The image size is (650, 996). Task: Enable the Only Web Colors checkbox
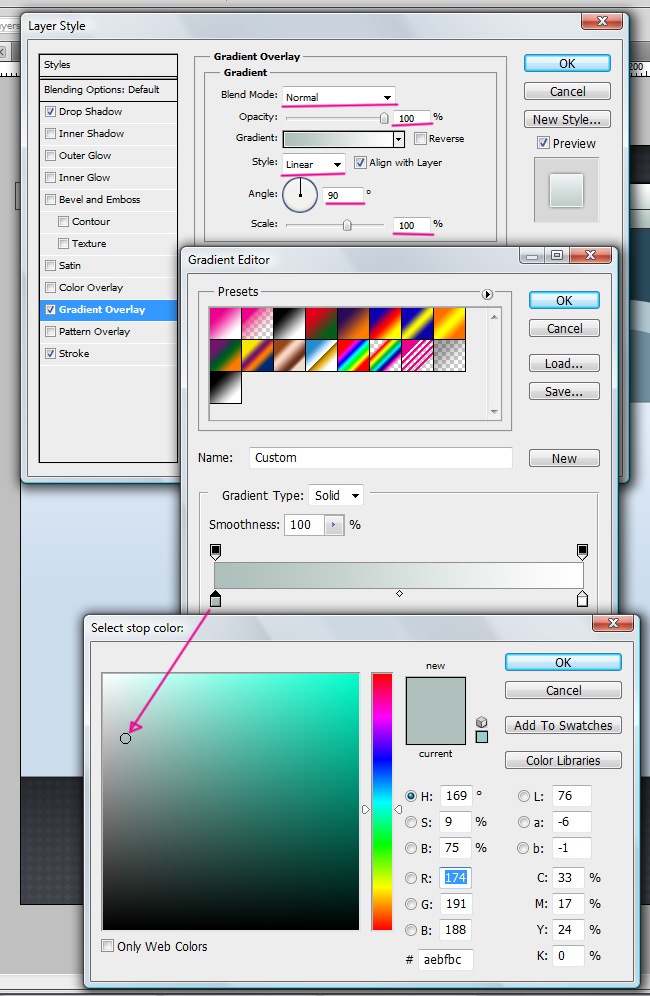tap(108, 946)
